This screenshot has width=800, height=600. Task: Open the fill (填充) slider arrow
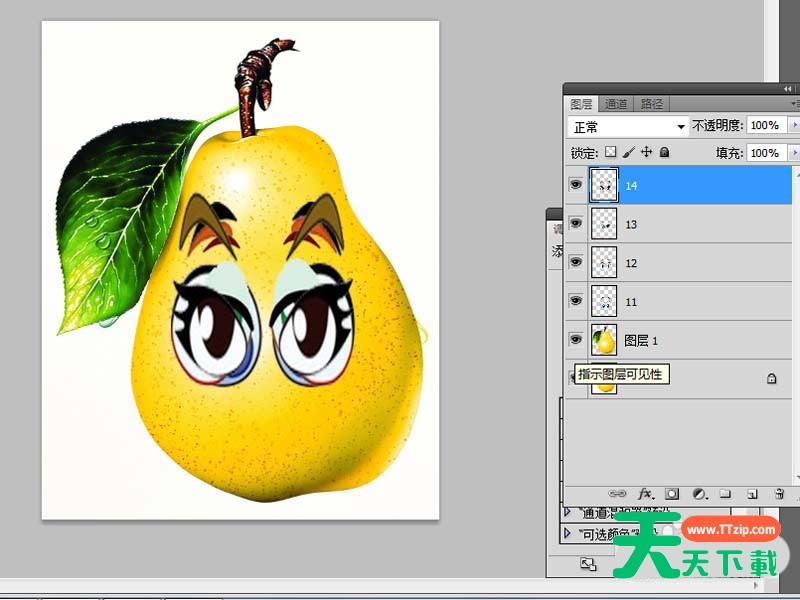click(x=794, y=153)
